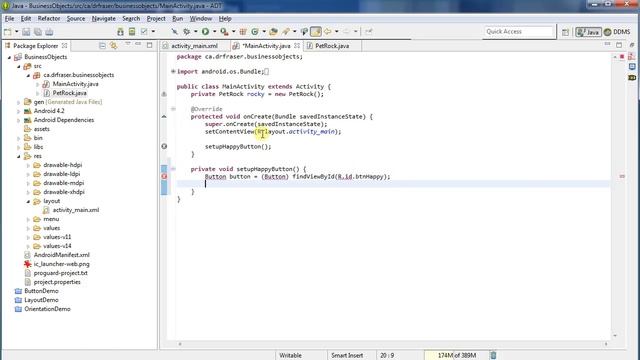Screen dimensions: 640x360
Task: Open the Refactor menu
Action: (x=49, y=19)
